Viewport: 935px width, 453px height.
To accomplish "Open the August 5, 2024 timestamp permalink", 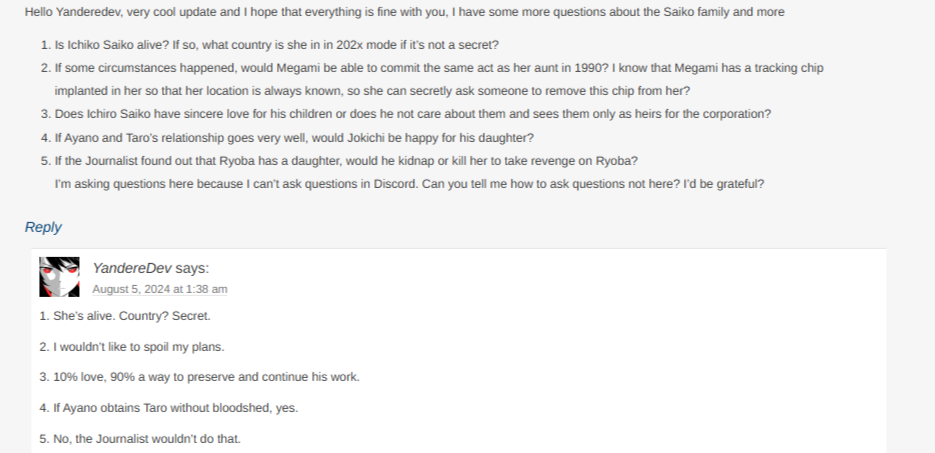I will tap(160, 289).
